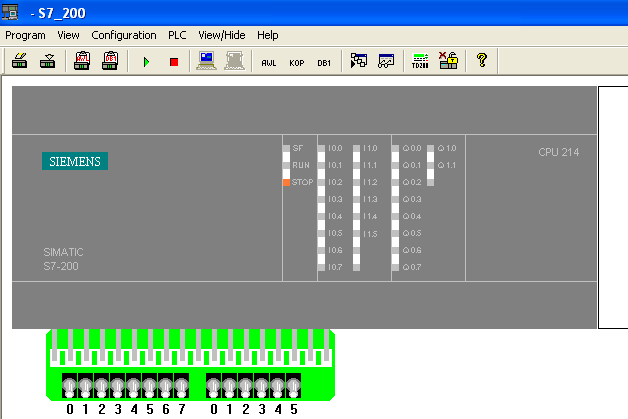Click the CPU 214 label
Screen dimensions: 628x419
point(559,152)
